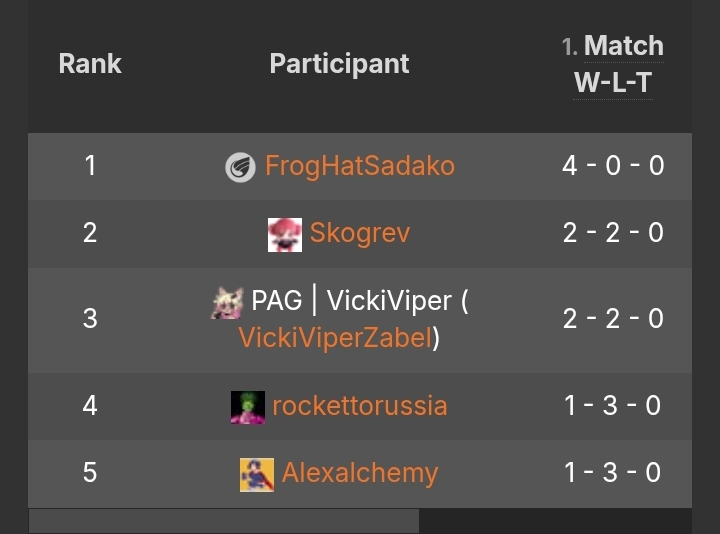Image resolution: width=720 pixels, height=534 pixels.
Task: Click FrogHatSadako's avatar icon
Action: point(240,167)
